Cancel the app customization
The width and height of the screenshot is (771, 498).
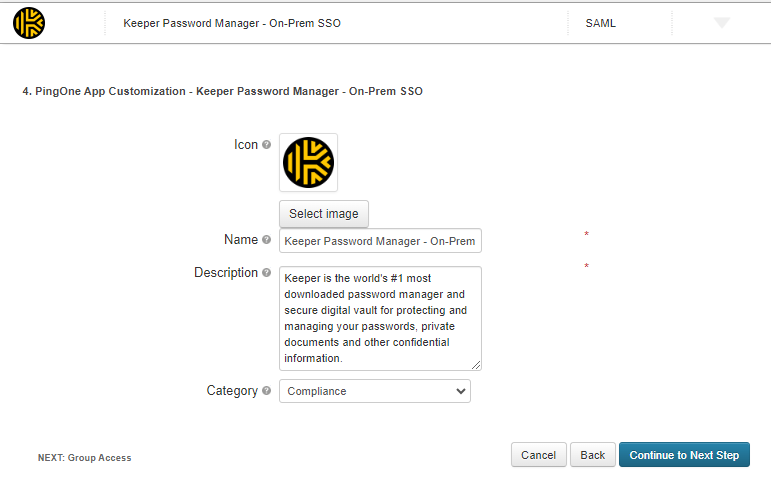[539, 455]
